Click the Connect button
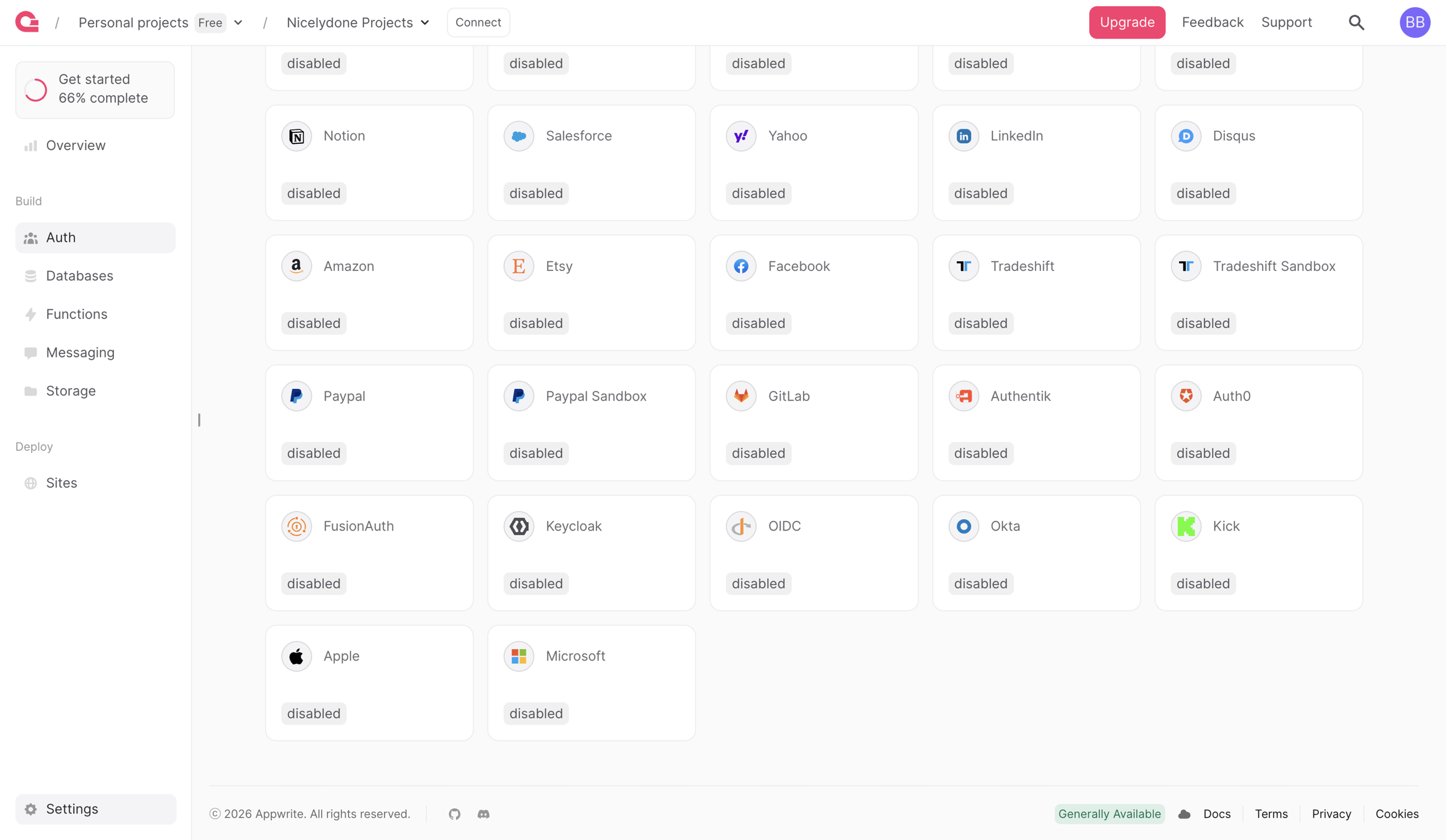 478,22
